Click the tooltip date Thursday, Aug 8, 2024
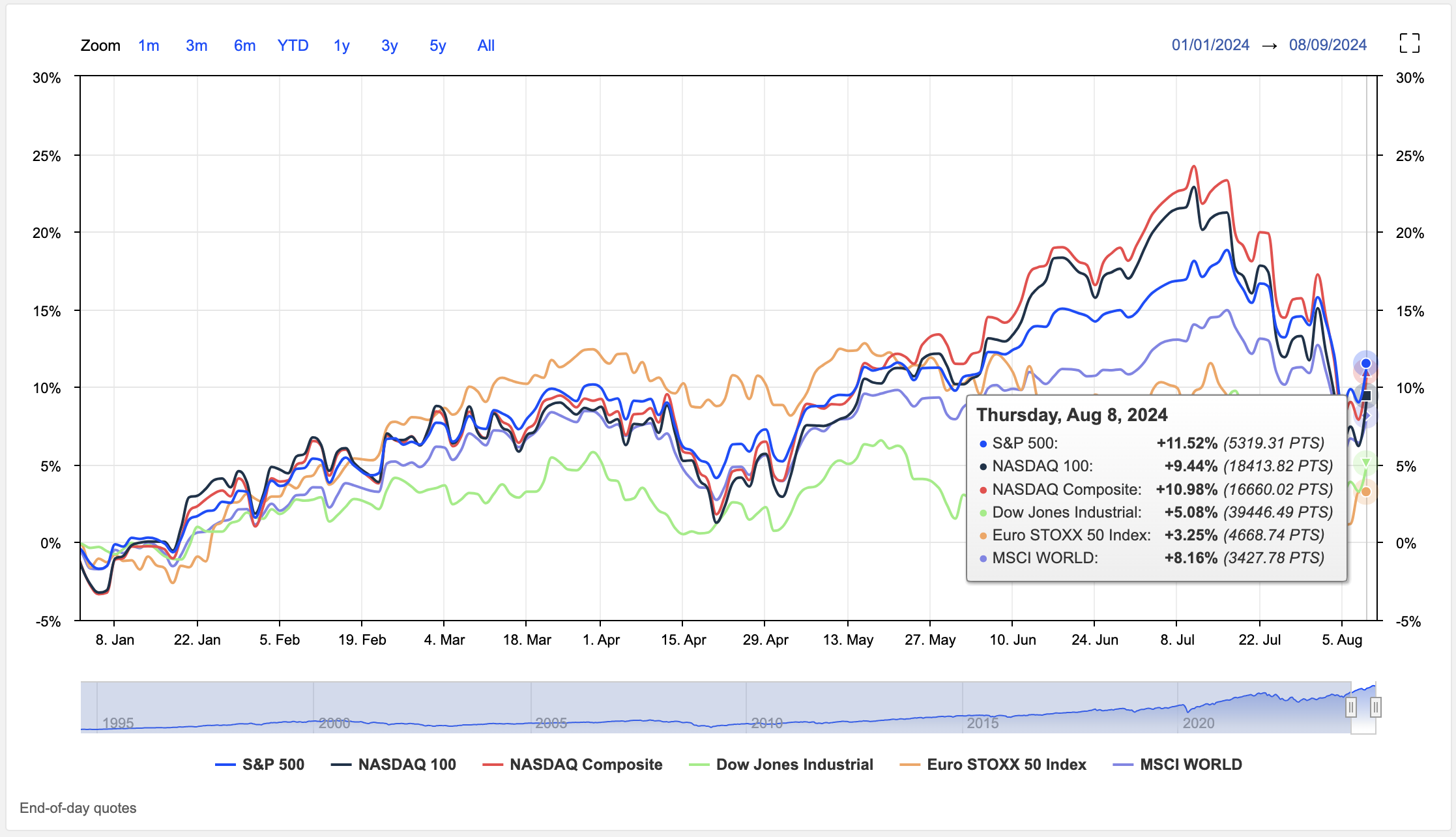Image resolution: width=1456 pixels, height=837 pixels. [x=1071, y=415]
